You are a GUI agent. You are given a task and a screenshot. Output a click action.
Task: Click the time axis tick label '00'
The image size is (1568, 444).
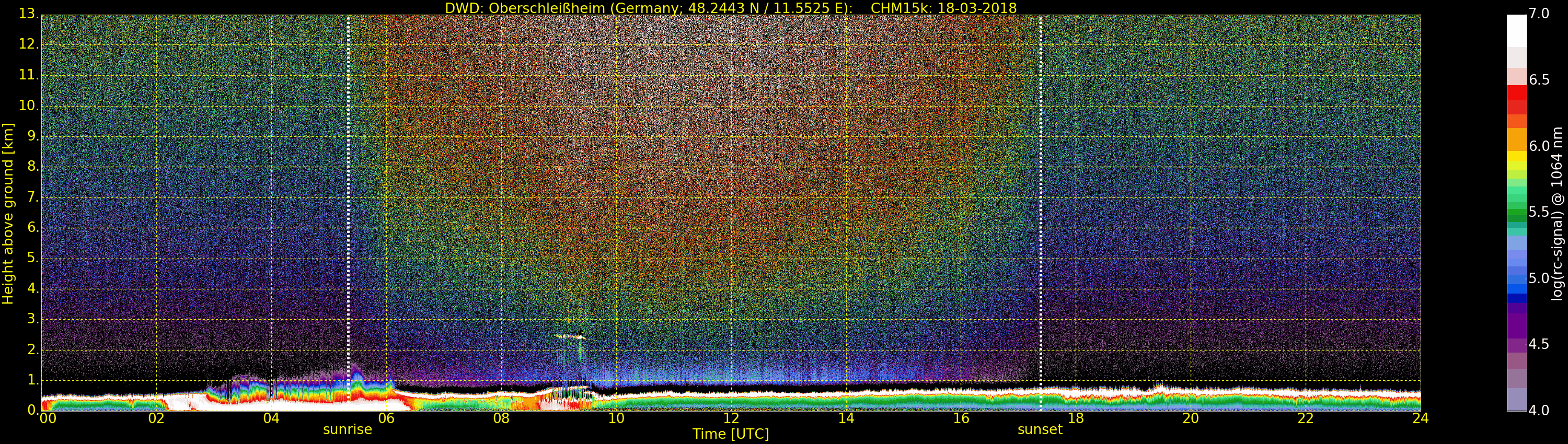pyautogui.click(x=48, y=418)
